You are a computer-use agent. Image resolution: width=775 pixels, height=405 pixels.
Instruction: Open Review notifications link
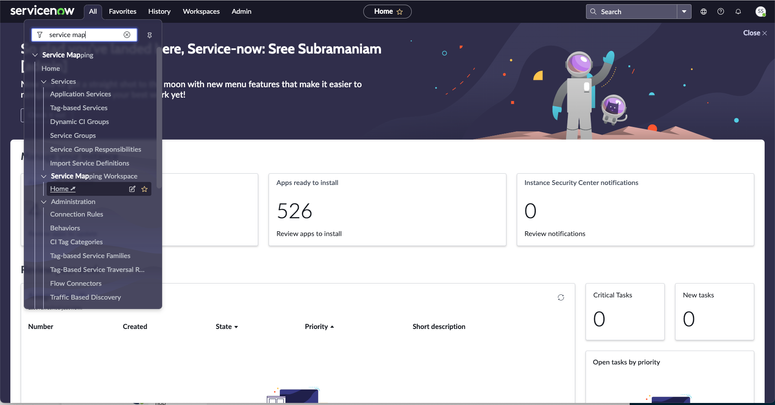pyautogui.click(x=555, y=233)
